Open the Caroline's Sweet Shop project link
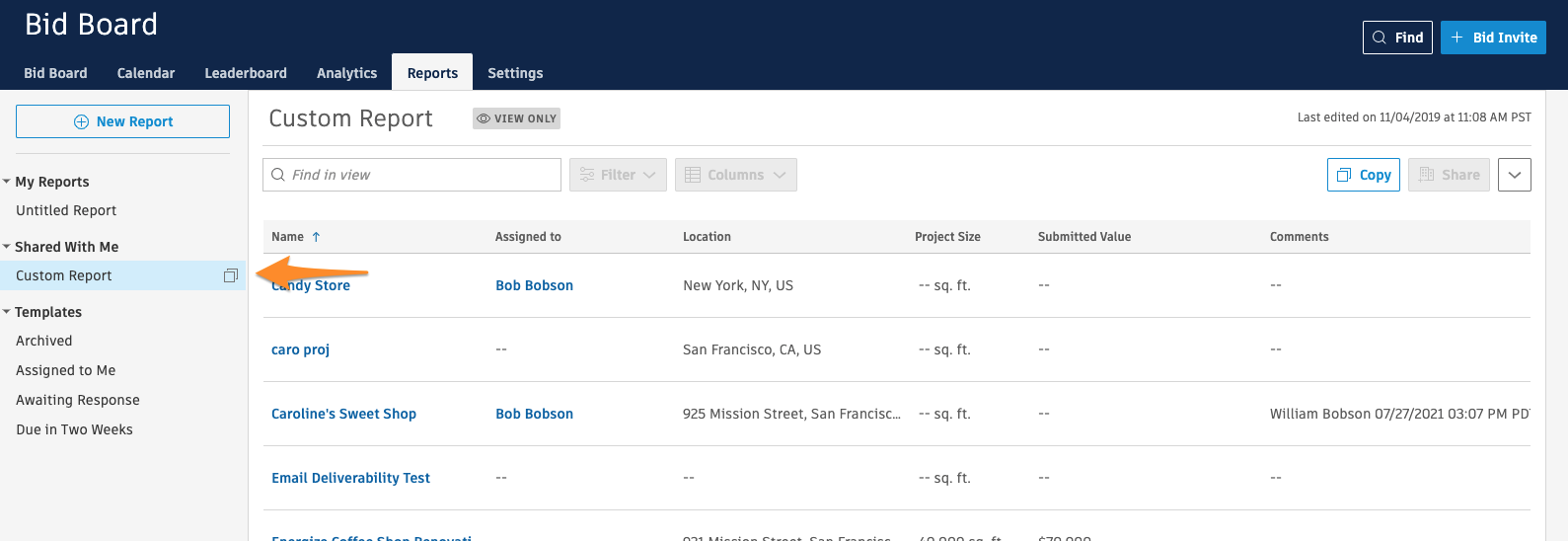The height and width of the screenshot is (541, 1568). point(343,414)
